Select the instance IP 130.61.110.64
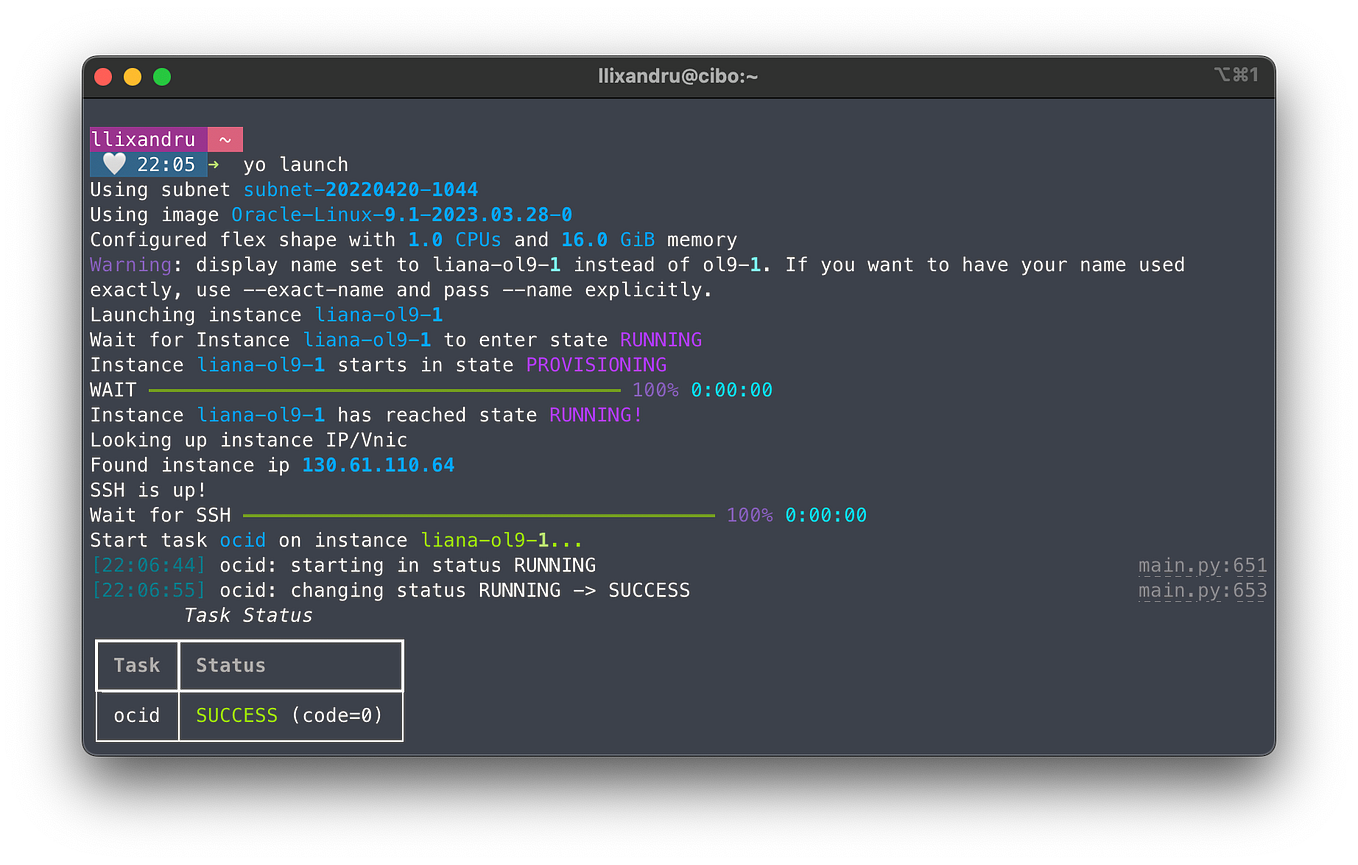Screen dimensions: 1358x865 click(377, 464)
